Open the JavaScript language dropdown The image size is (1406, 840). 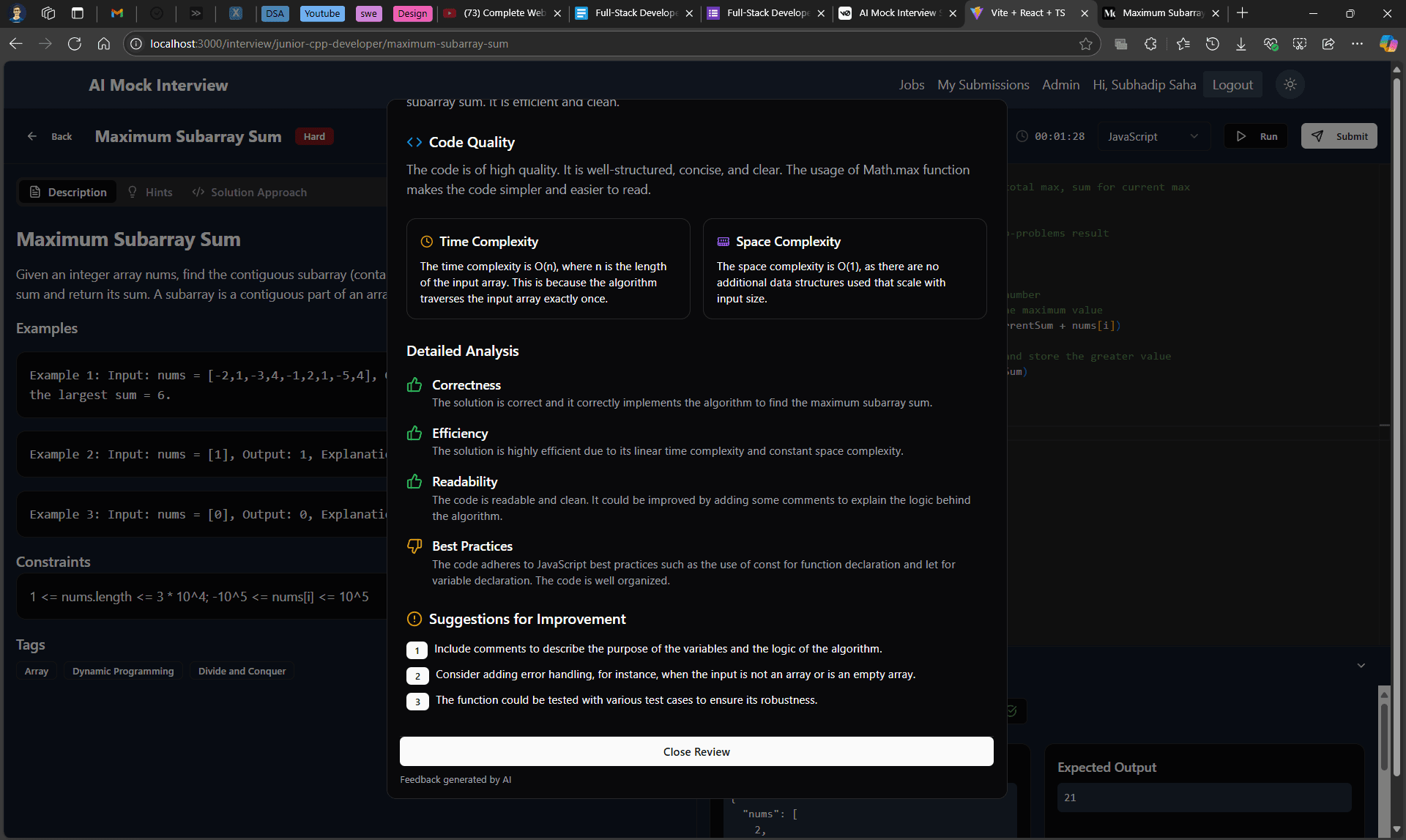(1153, 136)
